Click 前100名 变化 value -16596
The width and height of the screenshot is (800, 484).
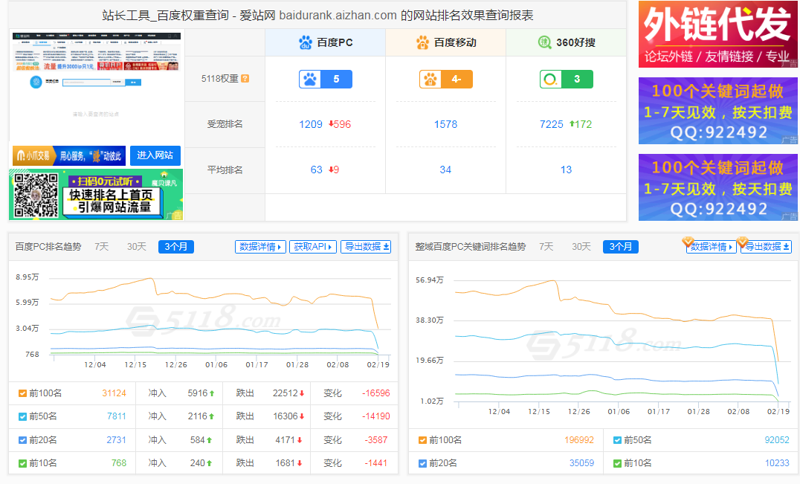coord(376,393)
